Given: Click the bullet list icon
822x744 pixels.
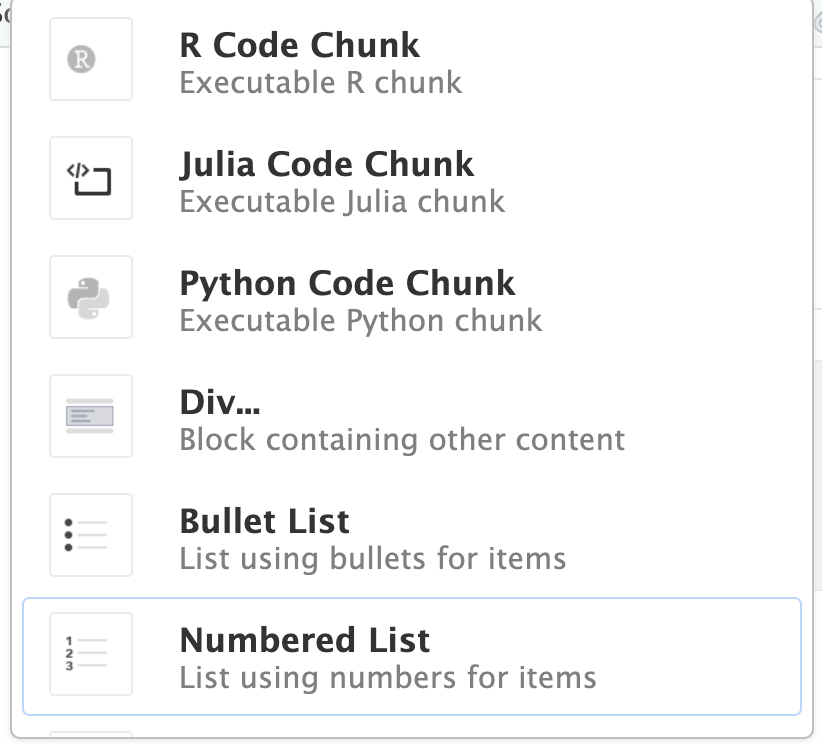Looking at the screenshot, I should point(91,535).
